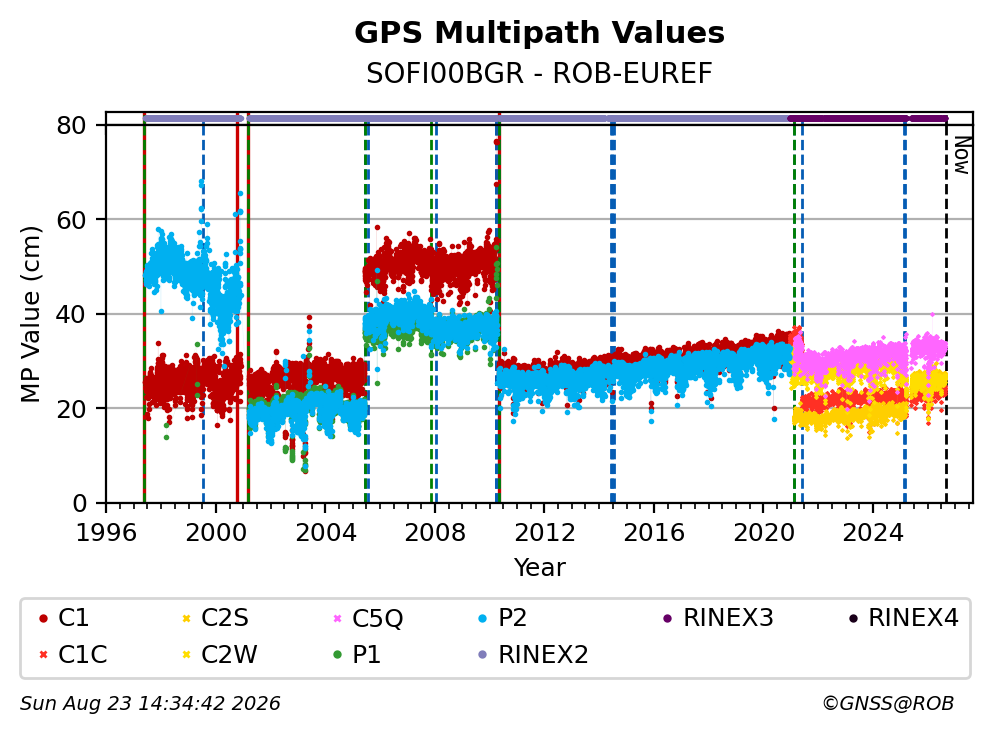Screen dimensions: 992x734
Task: Click the C1C legend cross marker
Action: click(43, 654)
